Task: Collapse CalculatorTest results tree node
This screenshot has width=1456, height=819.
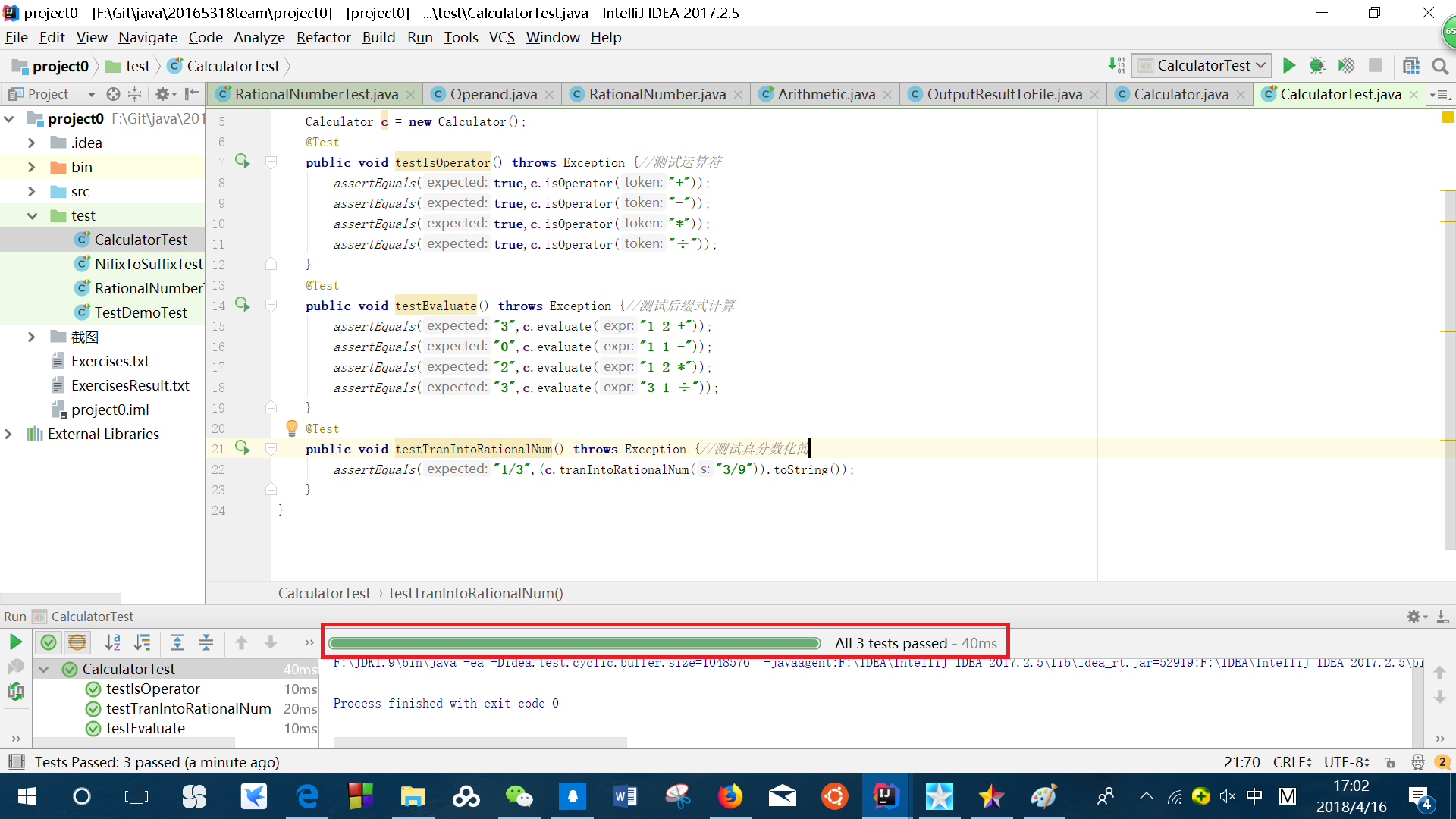Action: point(44,669)
